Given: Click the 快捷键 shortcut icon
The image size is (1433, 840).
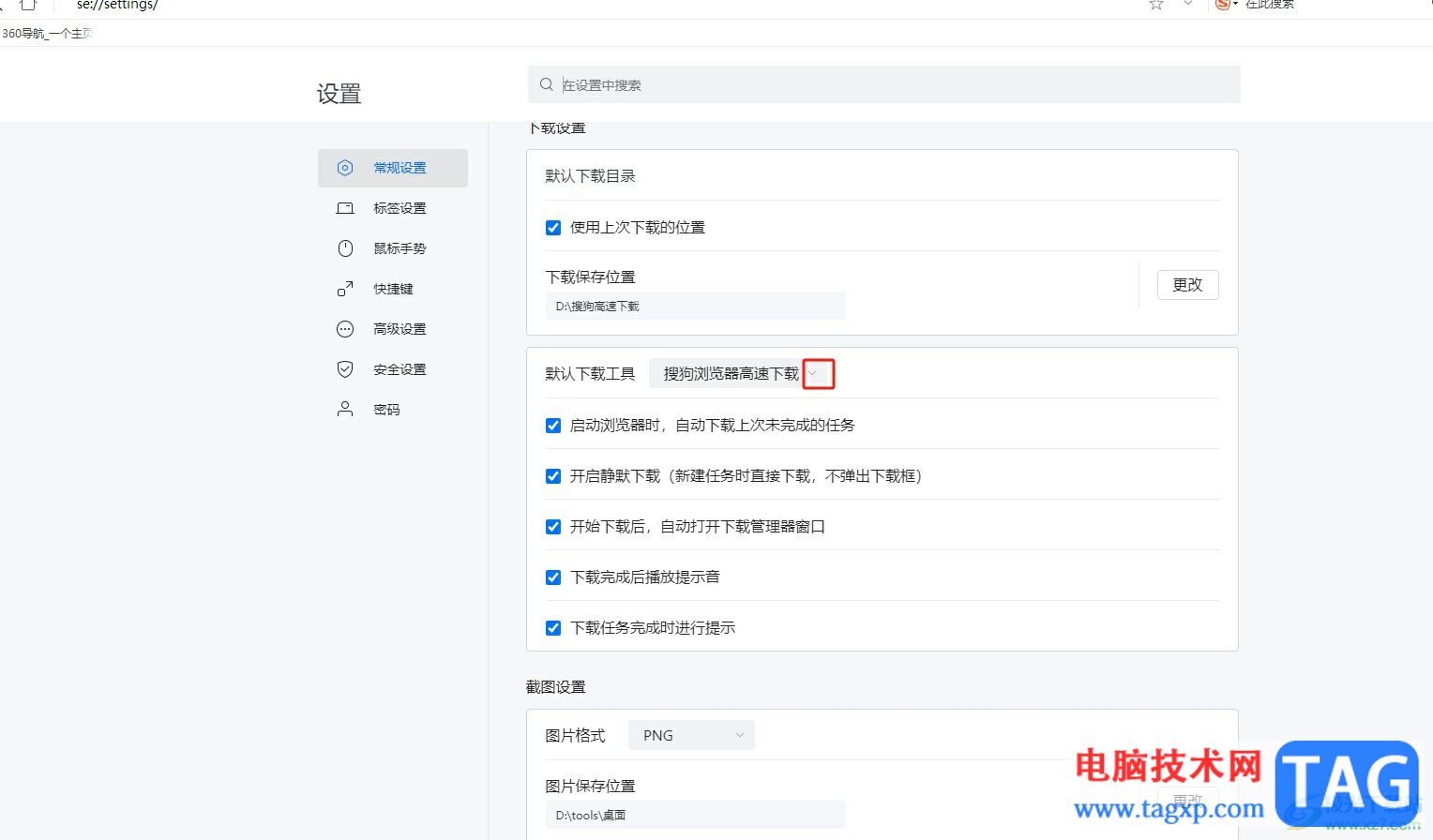Looking at the screenshot, I should pos(345,289).
